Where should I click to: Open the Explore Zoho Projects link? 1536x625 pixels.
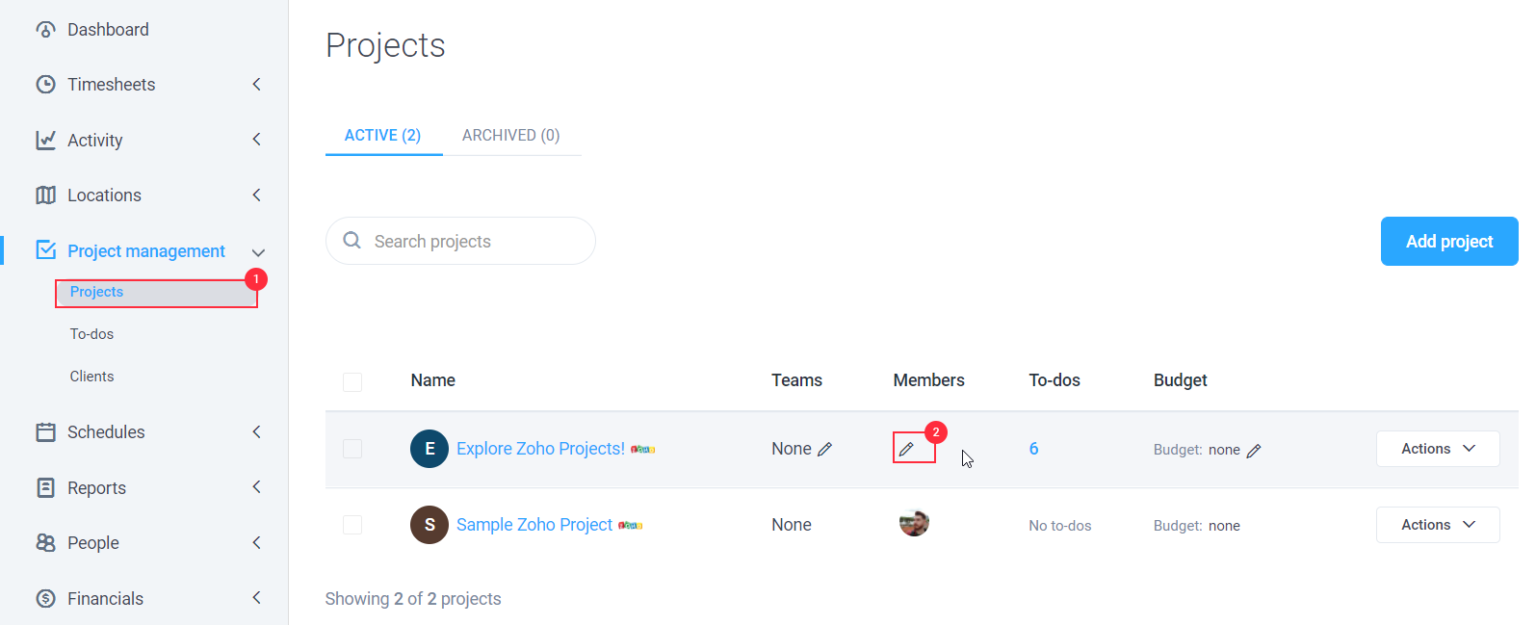[540, 448]
